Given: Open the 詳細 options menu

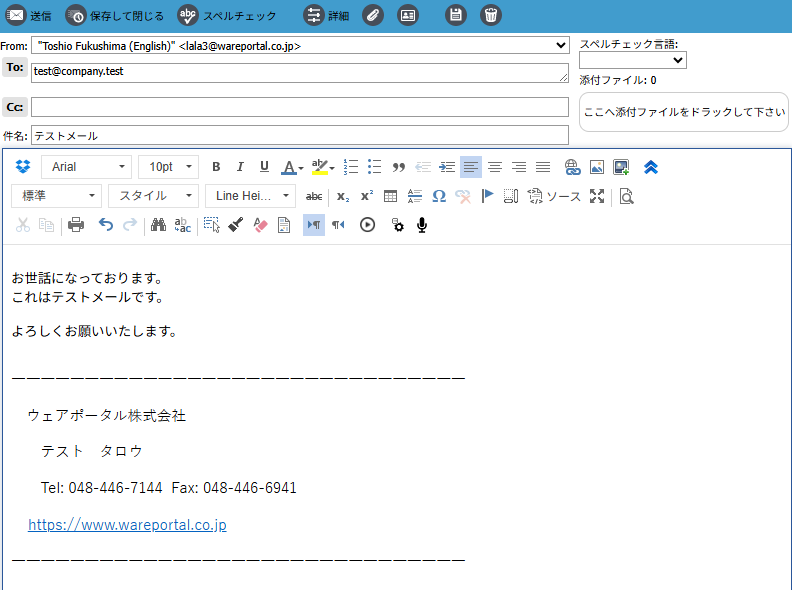Looking at the screenshot, I should pyautogui.click(x=327, y=15).
